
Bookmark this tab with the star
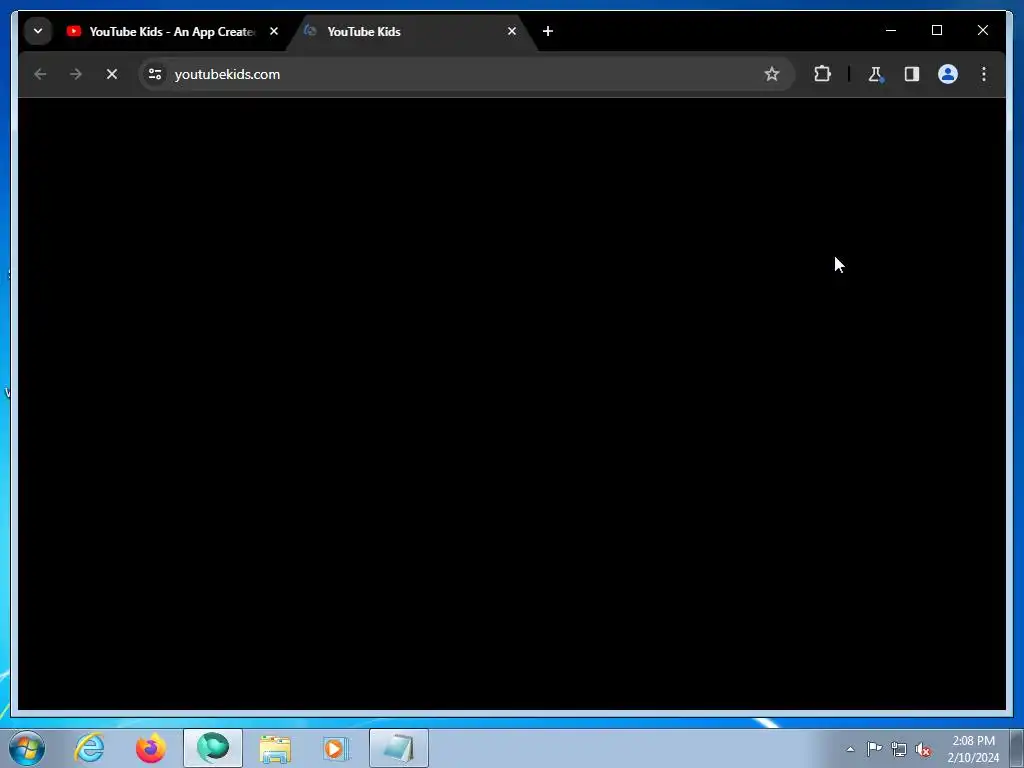[x=772, y=74]
